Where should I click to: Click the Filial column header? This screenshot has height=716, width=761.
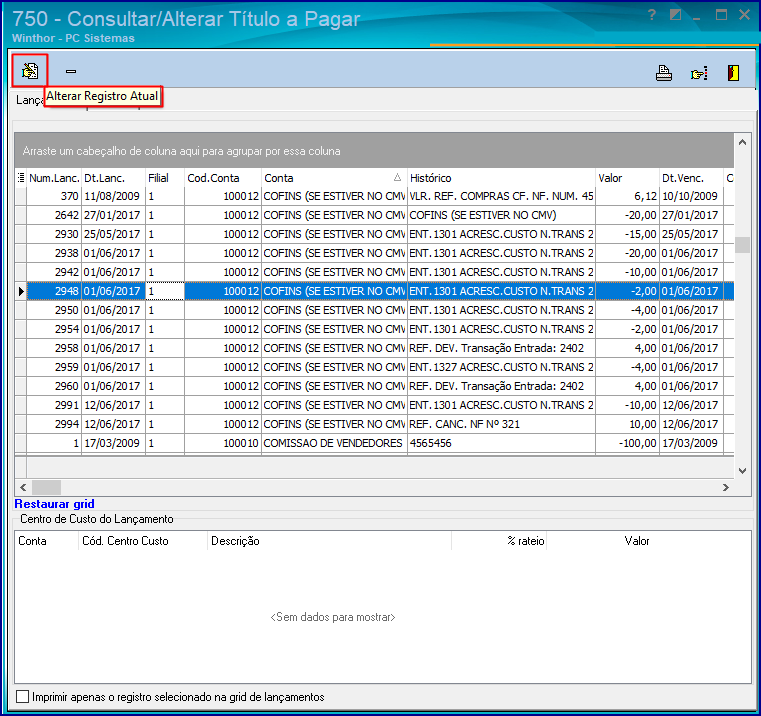[x=165, y=178]
